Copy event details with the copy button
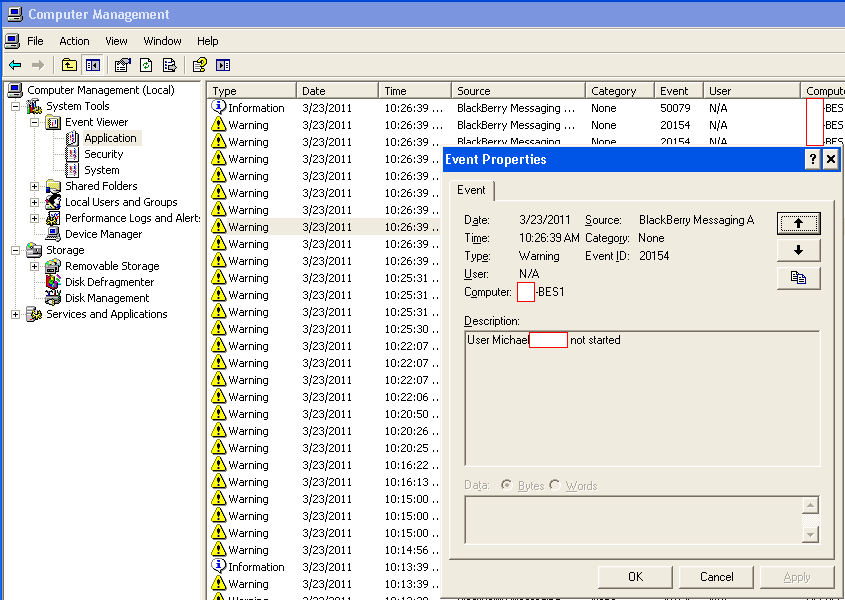Image resolution: width=845 pixels, height=600 pixels. 798,278
